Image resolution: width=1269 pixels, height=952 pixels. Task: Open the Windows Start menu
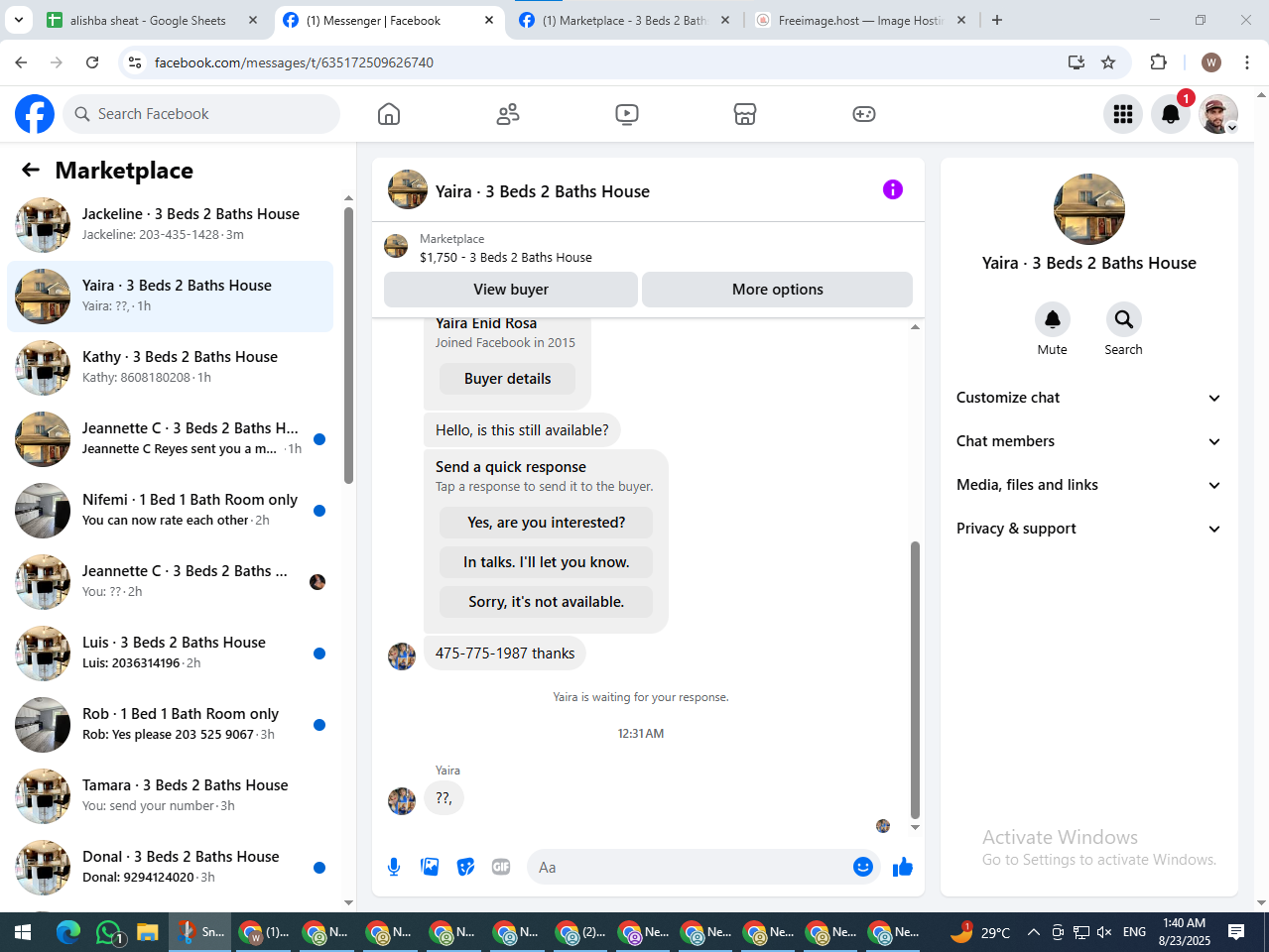point(23,932)
